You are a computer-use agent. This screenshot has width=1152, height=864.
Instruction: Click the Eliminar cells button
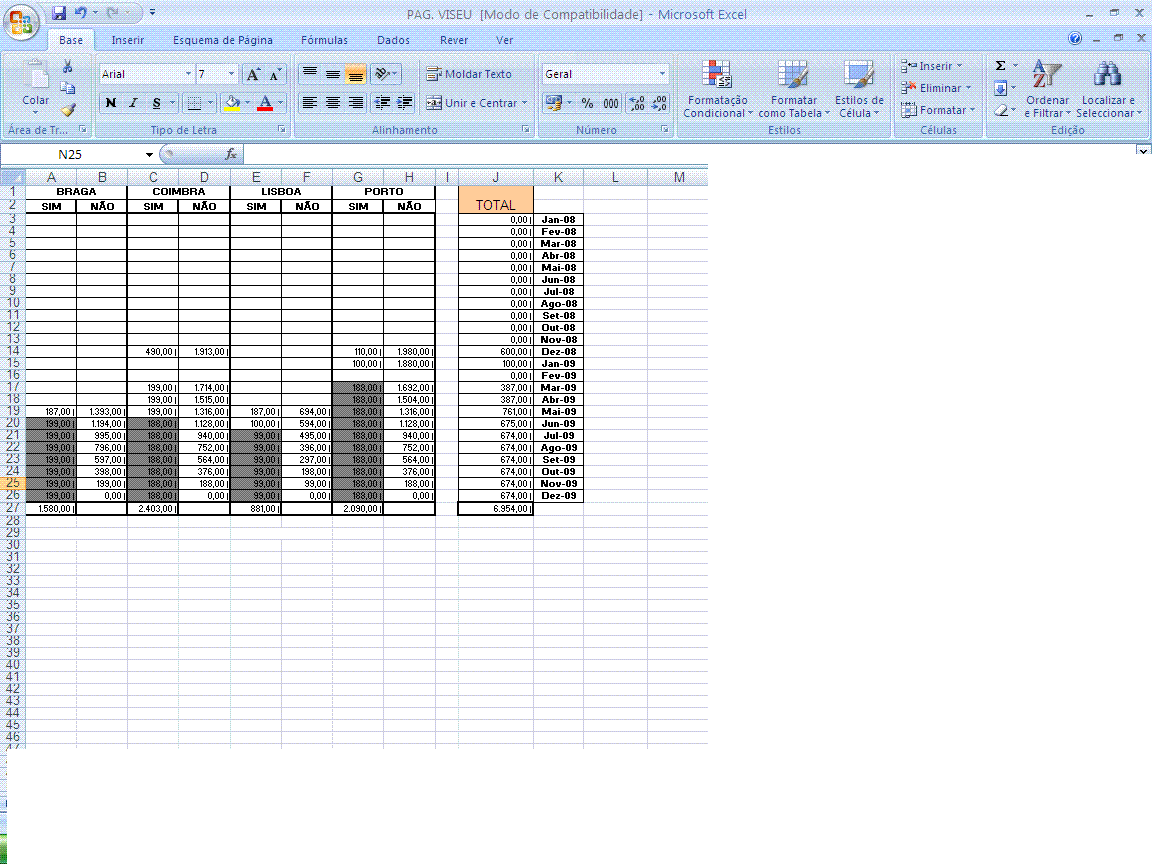936,88
